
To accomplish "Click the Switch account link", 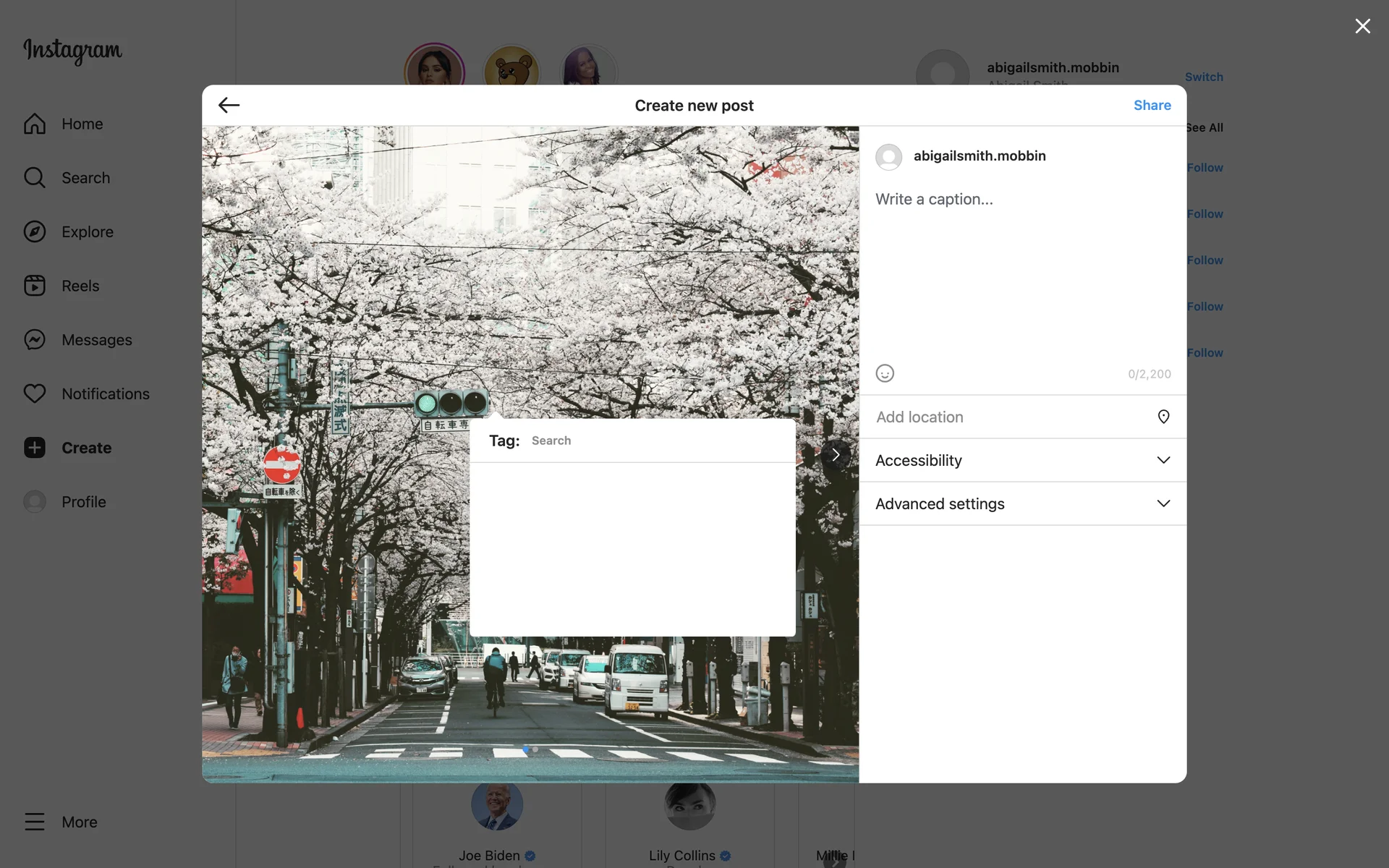I will (1203, 77).
